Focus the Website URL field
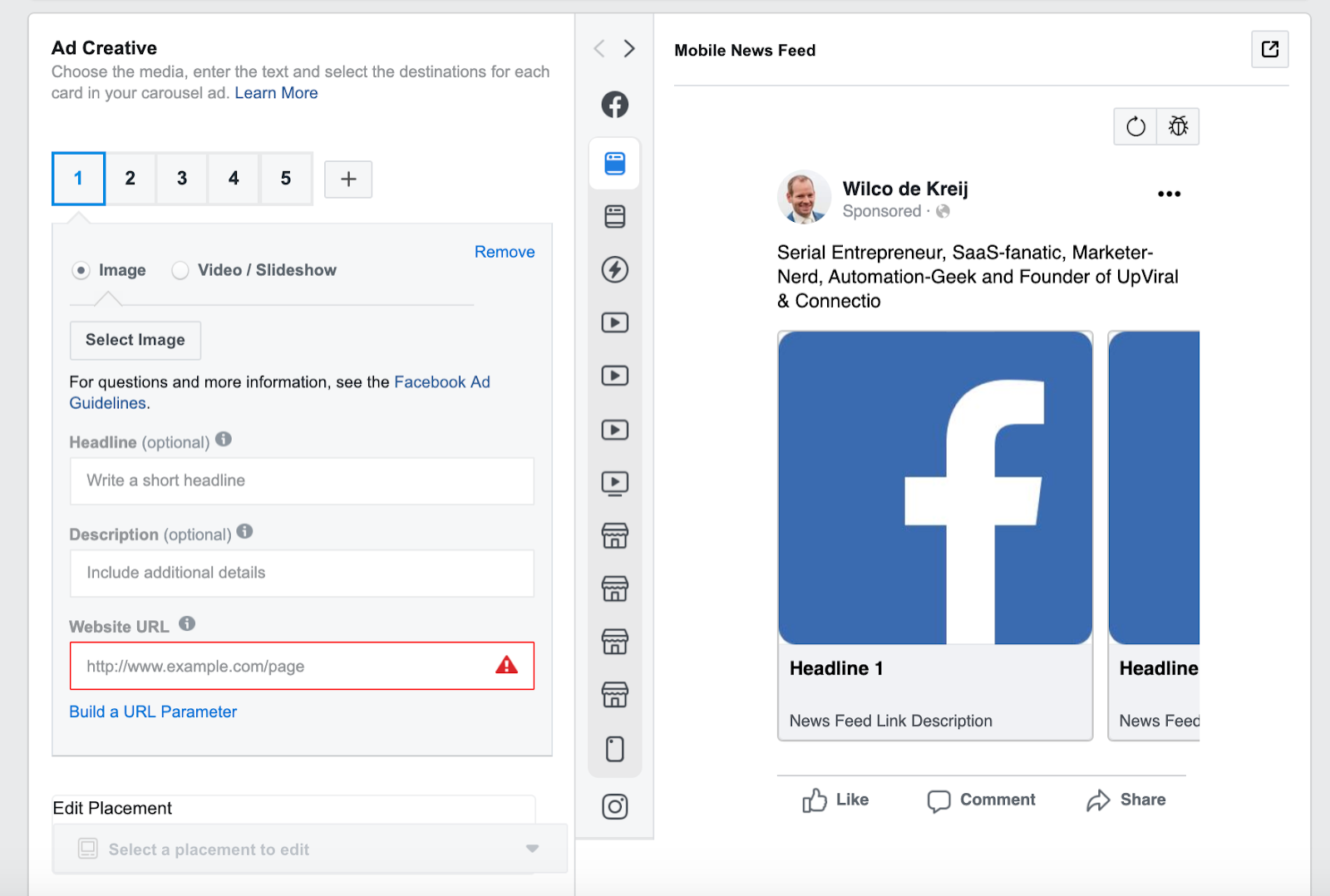This screenshot has width=1330, height=896. 302,666
